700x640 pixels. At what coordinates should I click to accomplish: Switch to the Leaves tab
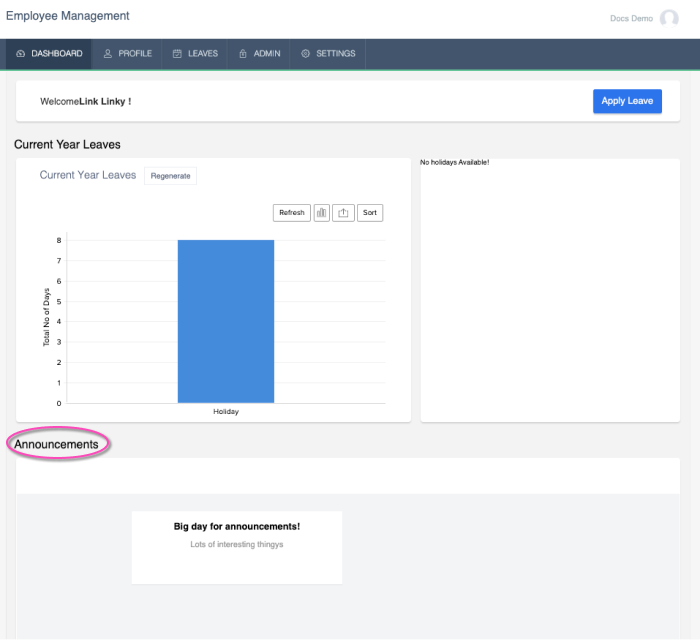(x=196, y=54)
